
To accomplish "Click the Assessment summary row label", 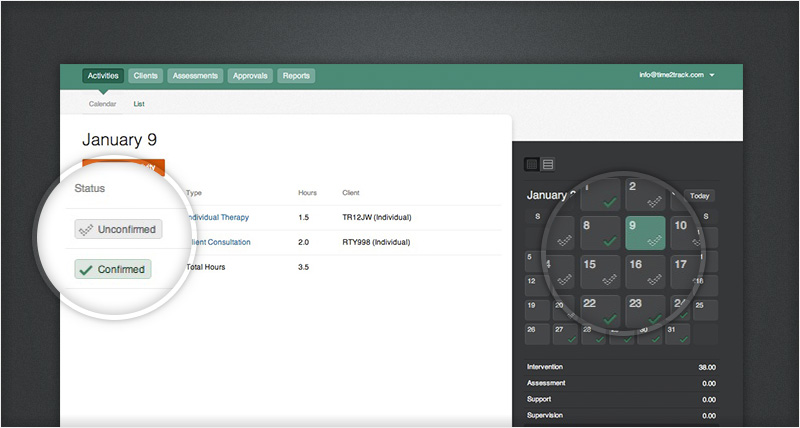I will pyautogui.click(x=546, y=383).
